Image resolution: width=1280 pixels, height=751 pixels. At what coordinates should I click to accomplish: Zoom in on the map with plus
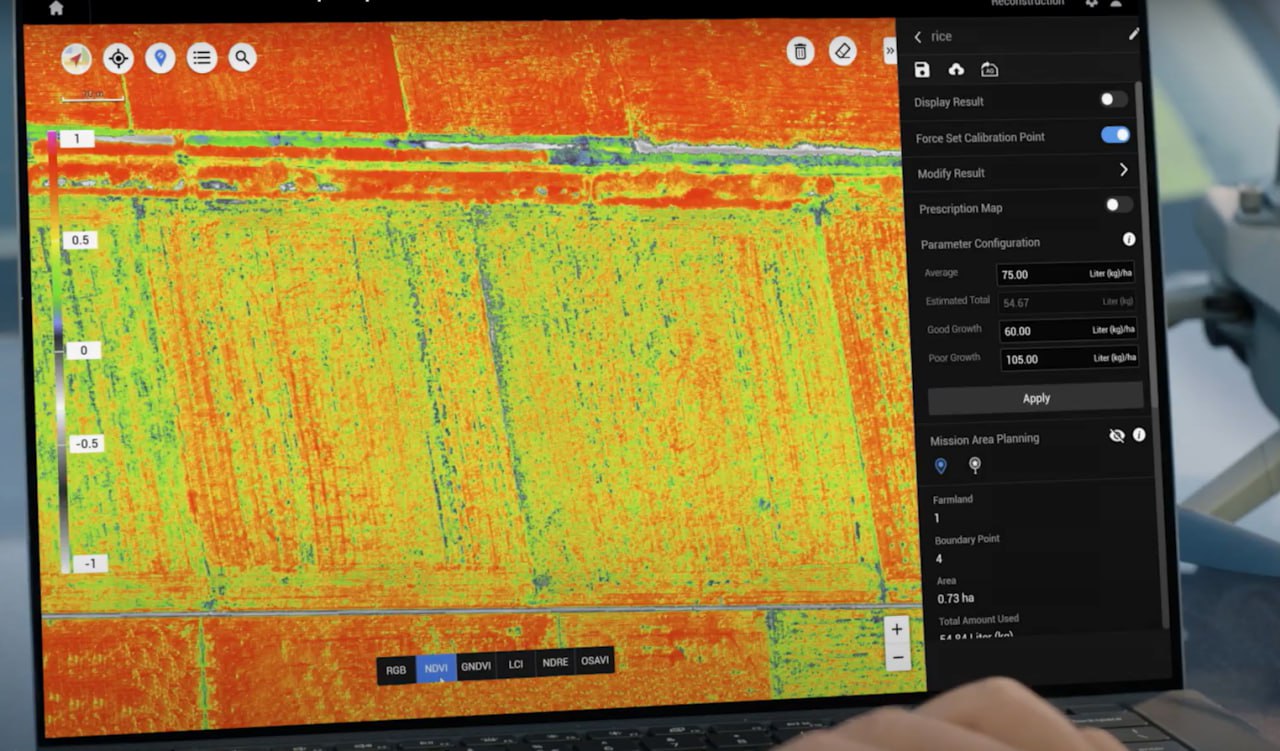[897, 629]
